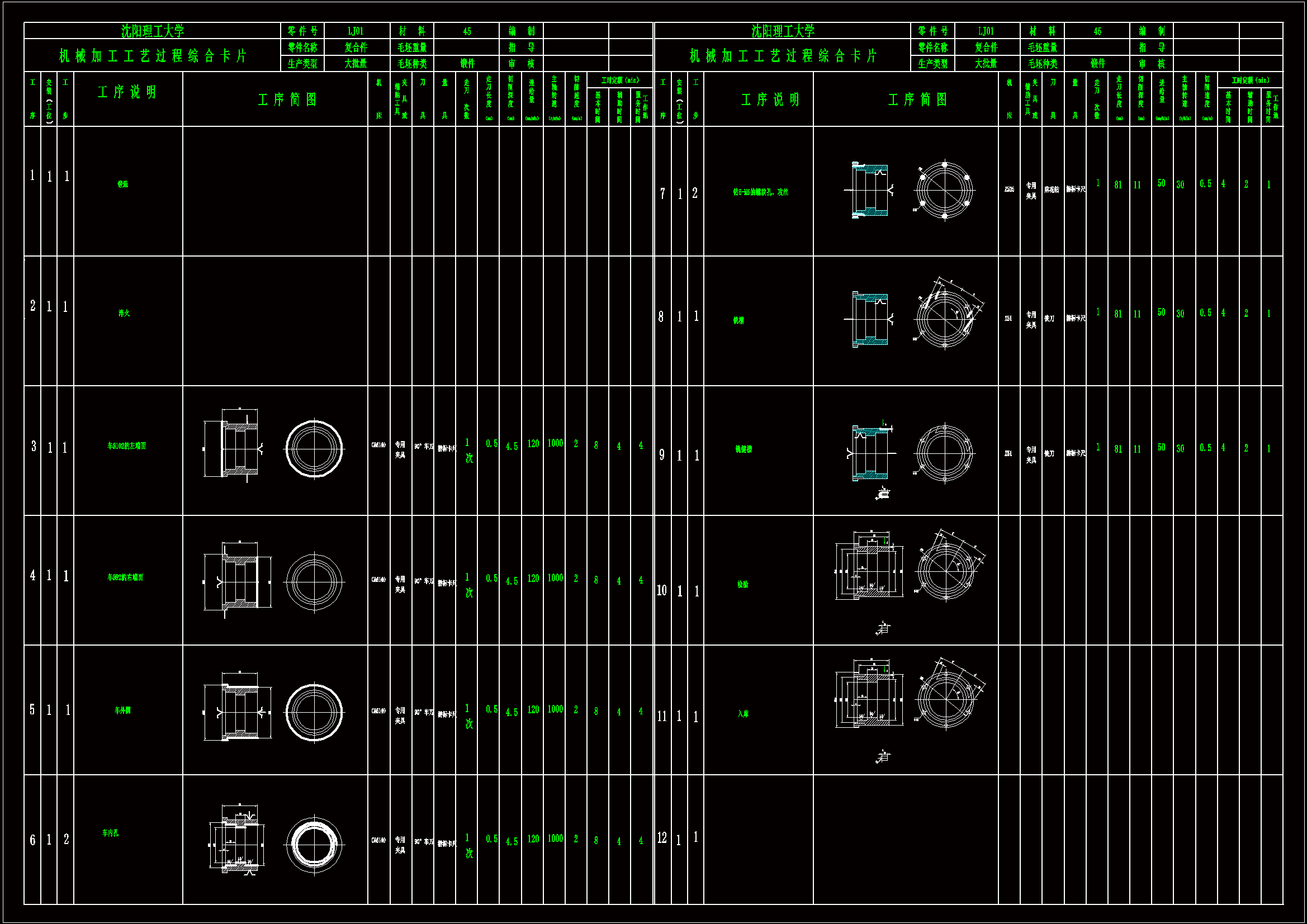Click the process number 12 cell
Viewport: 1307px width, 924px height.
pyautogui.click(x=662, y=837)
